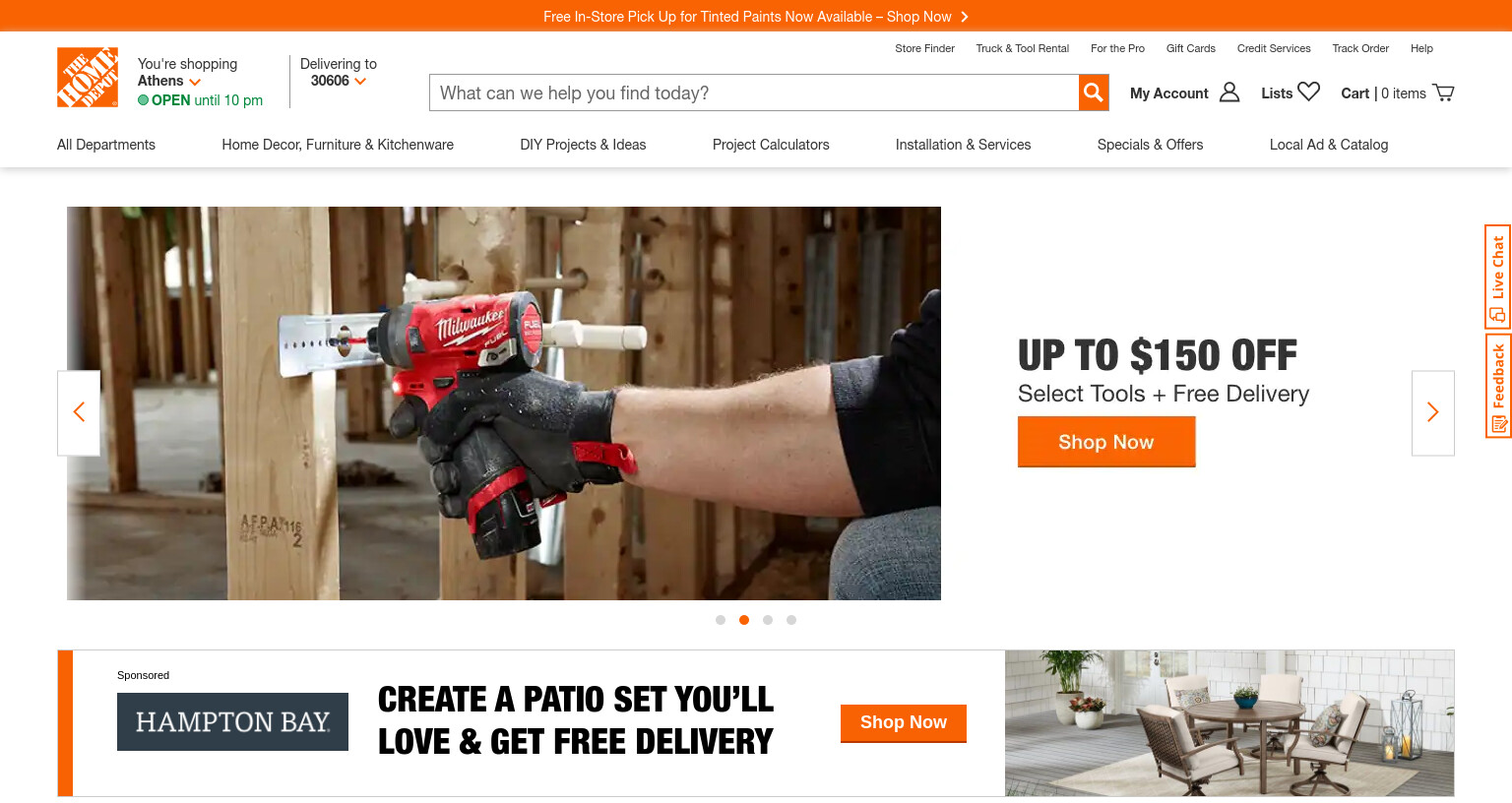Open the Live Chat side tab
This screenshot has height=803, width=1512.
1497,277
